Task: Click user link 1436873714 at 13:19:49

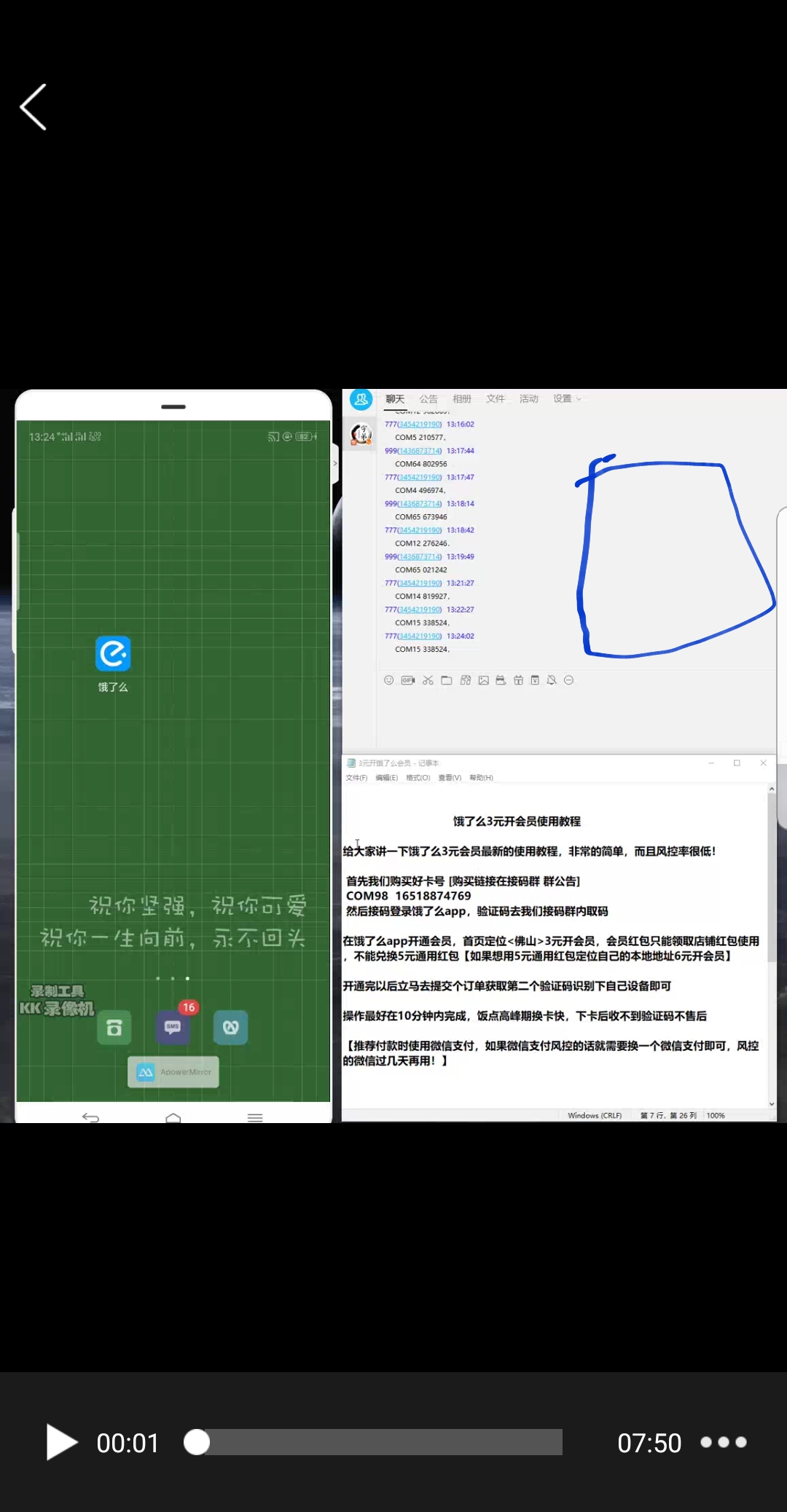Action: click(x=420, y=556)
